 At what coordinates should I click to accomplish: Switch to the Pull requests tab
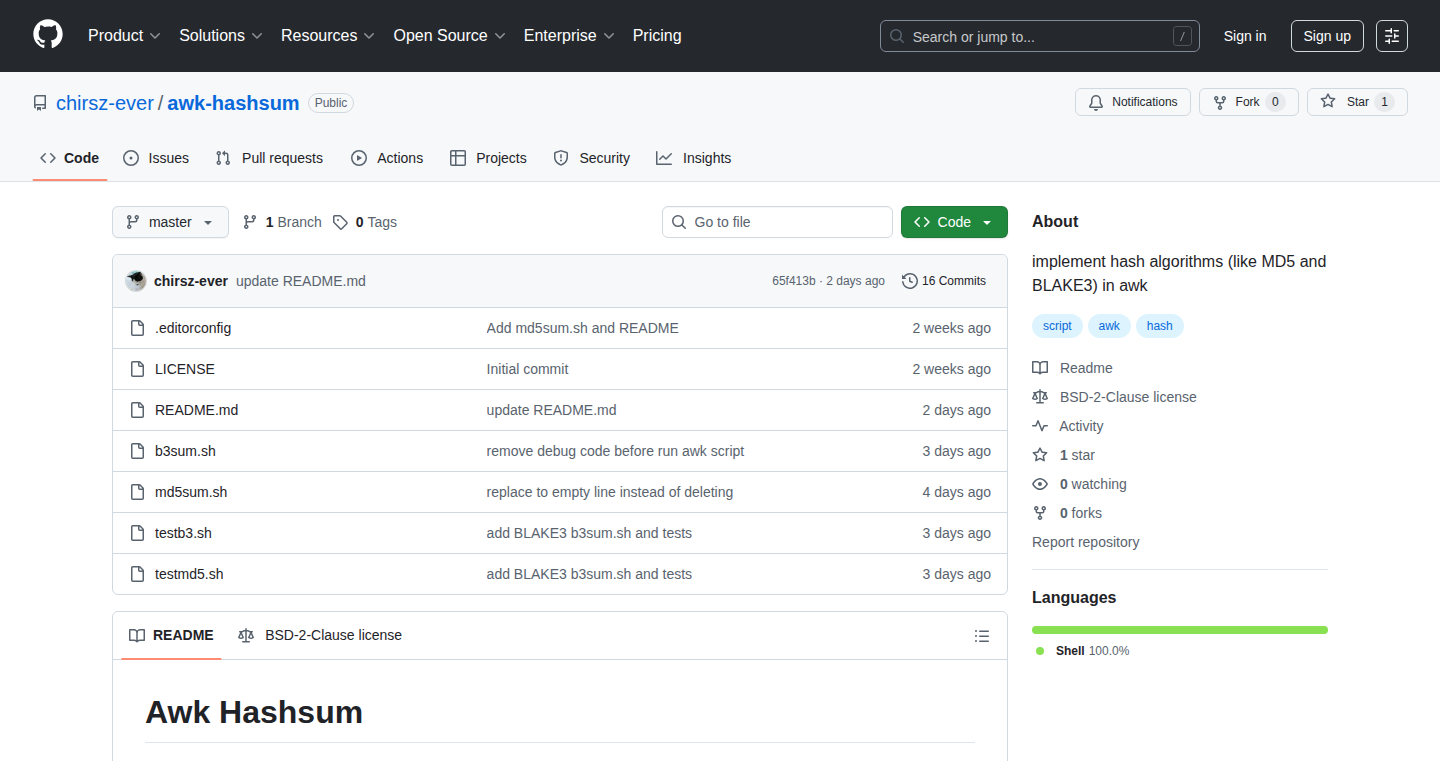pyautogui.click(x=270, y=158)
